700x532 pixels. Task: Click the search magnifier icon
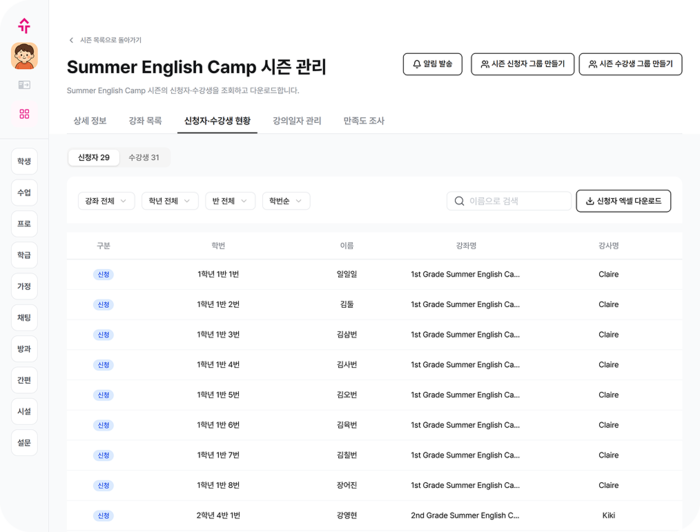point(459,201)
